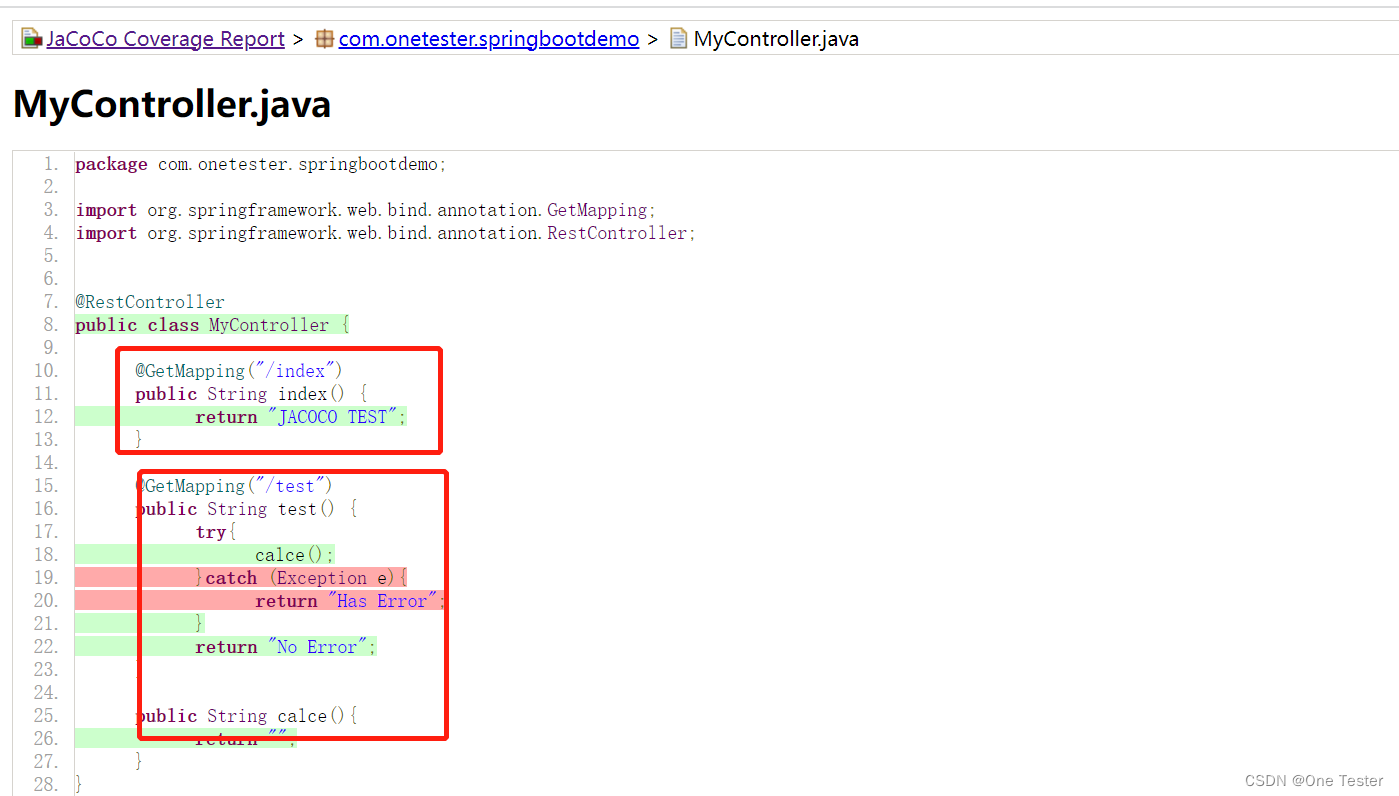Click the public String calce() line

point(247,716)
